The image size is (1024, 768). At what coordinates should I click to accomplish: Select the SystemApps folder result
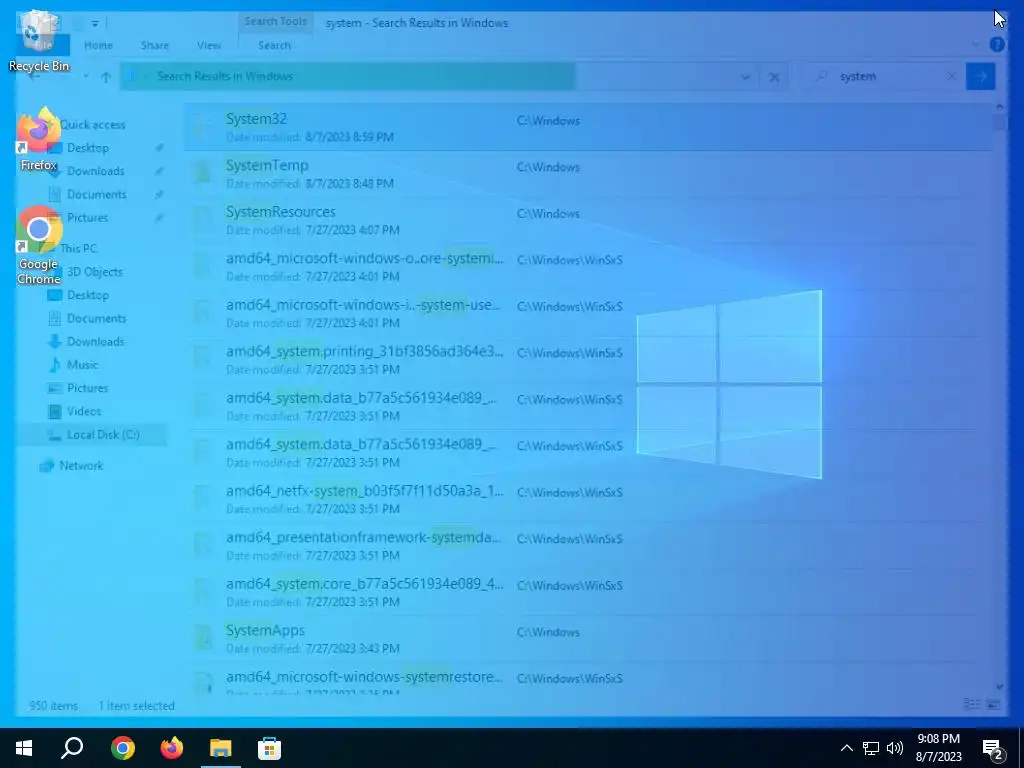coord(588,639)
